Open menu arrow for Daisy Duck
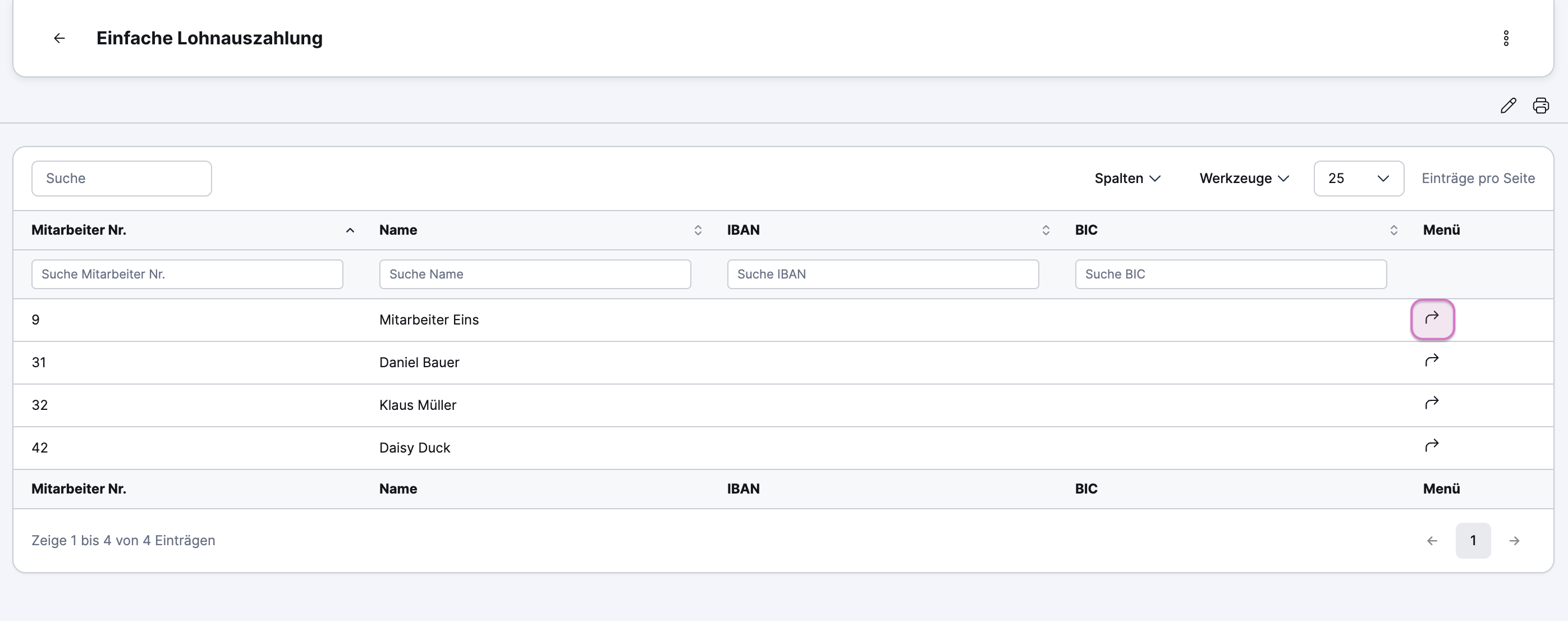This screenshot has width=1568, height=621. point(1432,446)
